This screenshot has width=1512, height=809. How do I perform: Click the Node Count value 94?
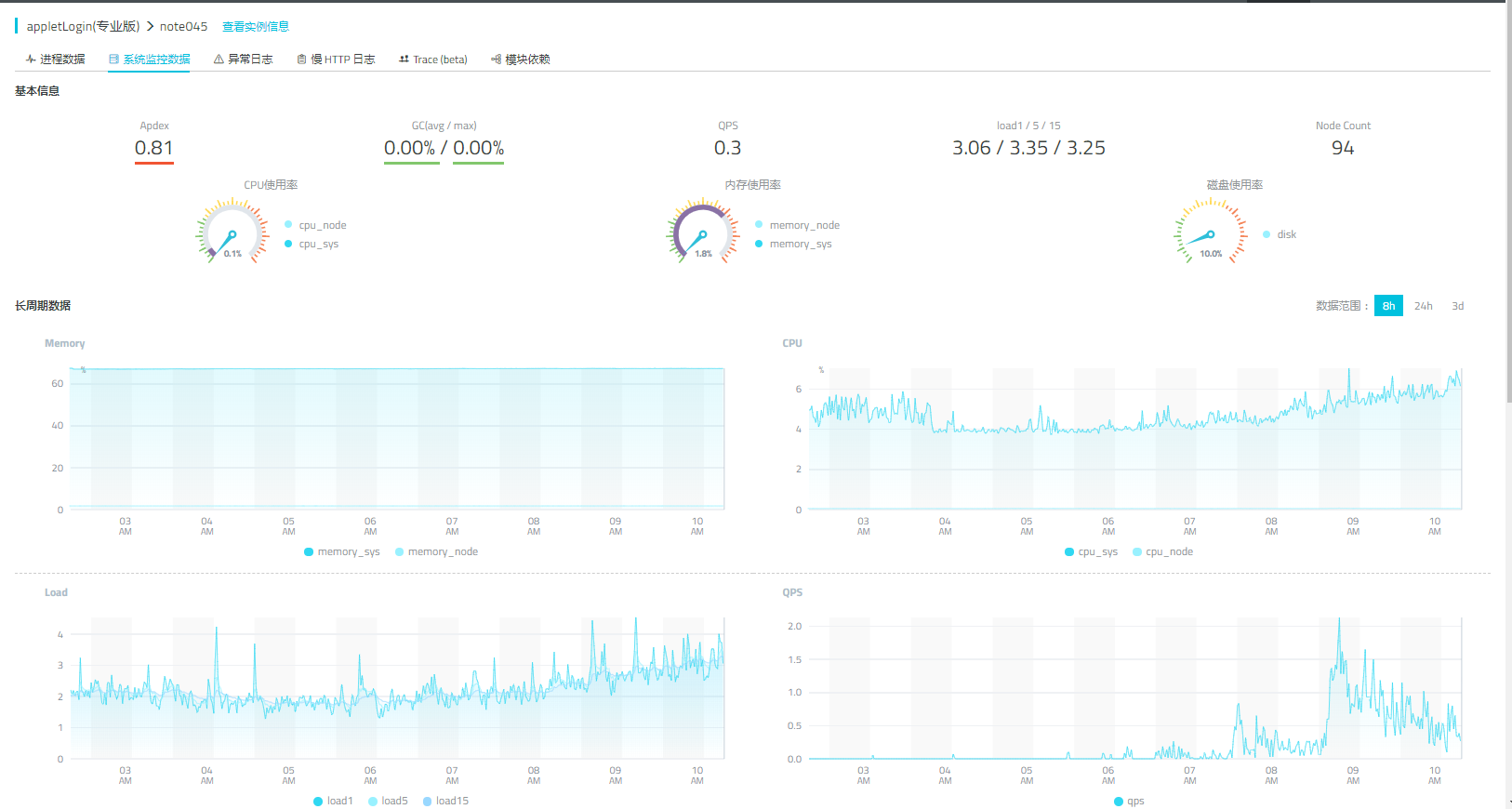[1343, 148]
